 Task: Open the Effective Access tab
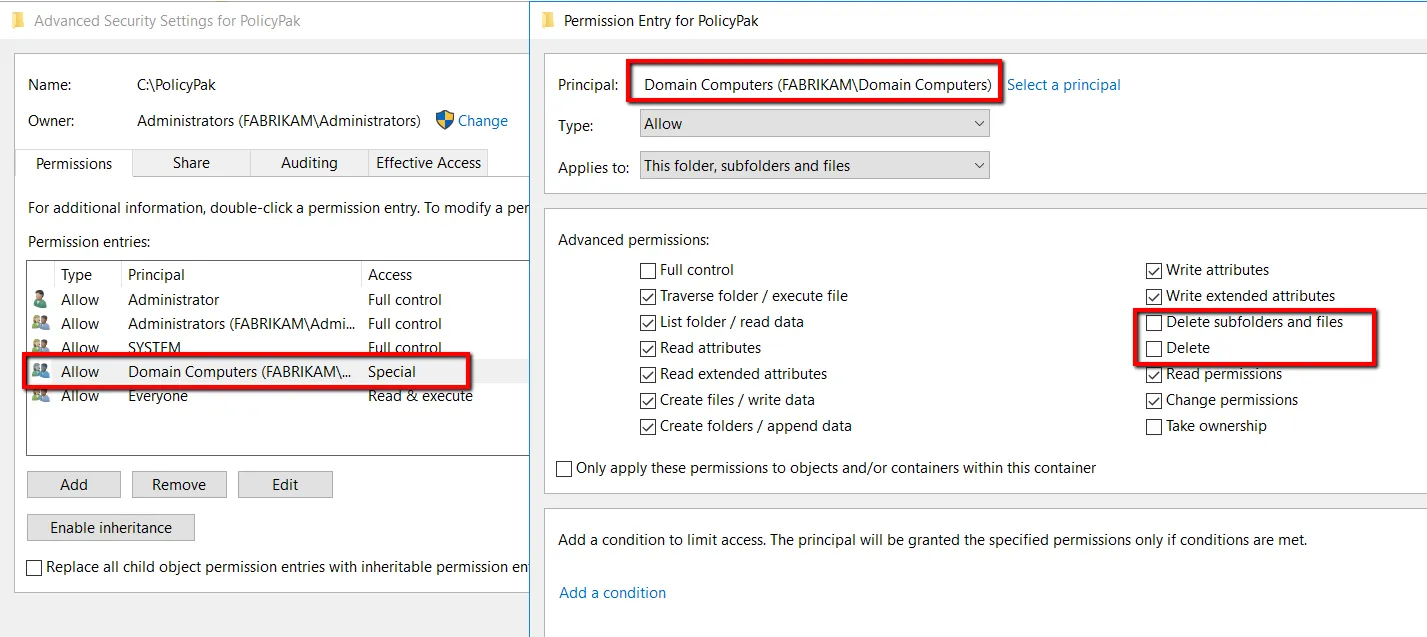click(x=428, y=163)
